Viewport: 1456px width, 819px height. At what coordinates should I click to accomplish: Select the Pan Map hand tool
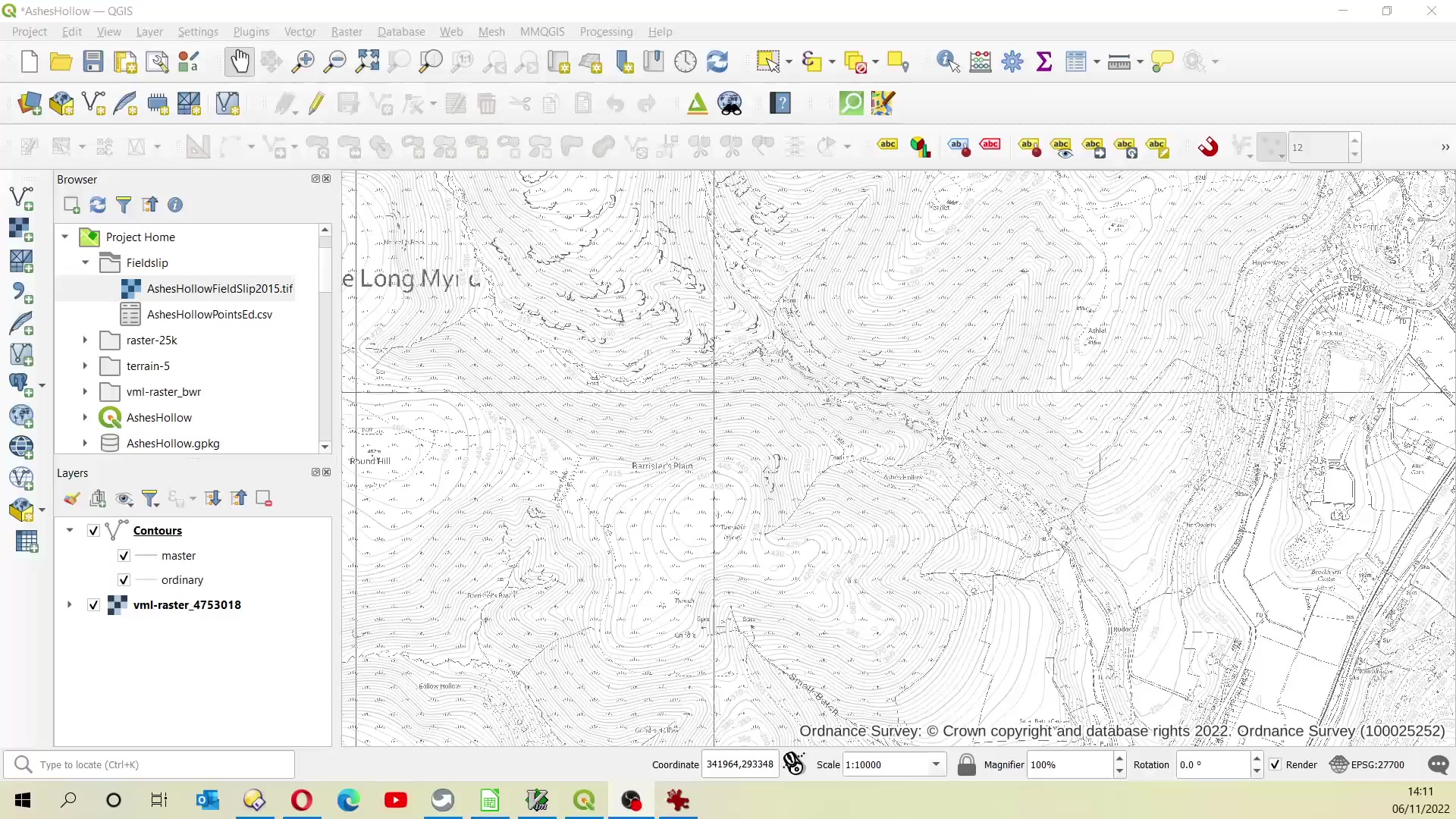(x=240, y=61)
